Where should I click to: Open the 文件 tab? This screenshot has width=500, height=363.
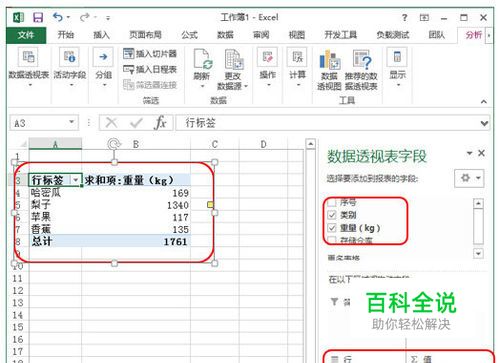pos(26,35)
